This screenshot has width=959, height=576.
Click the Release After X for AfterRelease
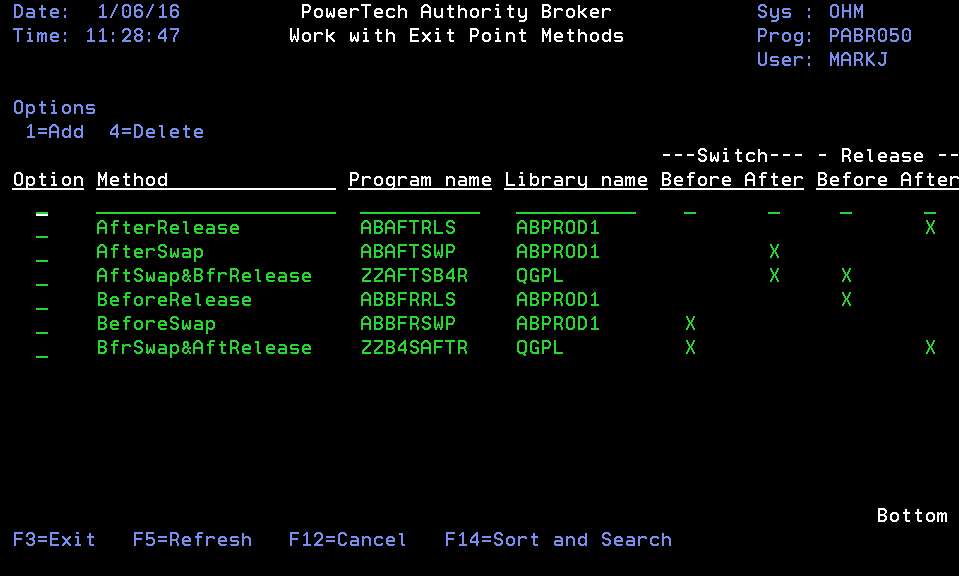(930, 227)
